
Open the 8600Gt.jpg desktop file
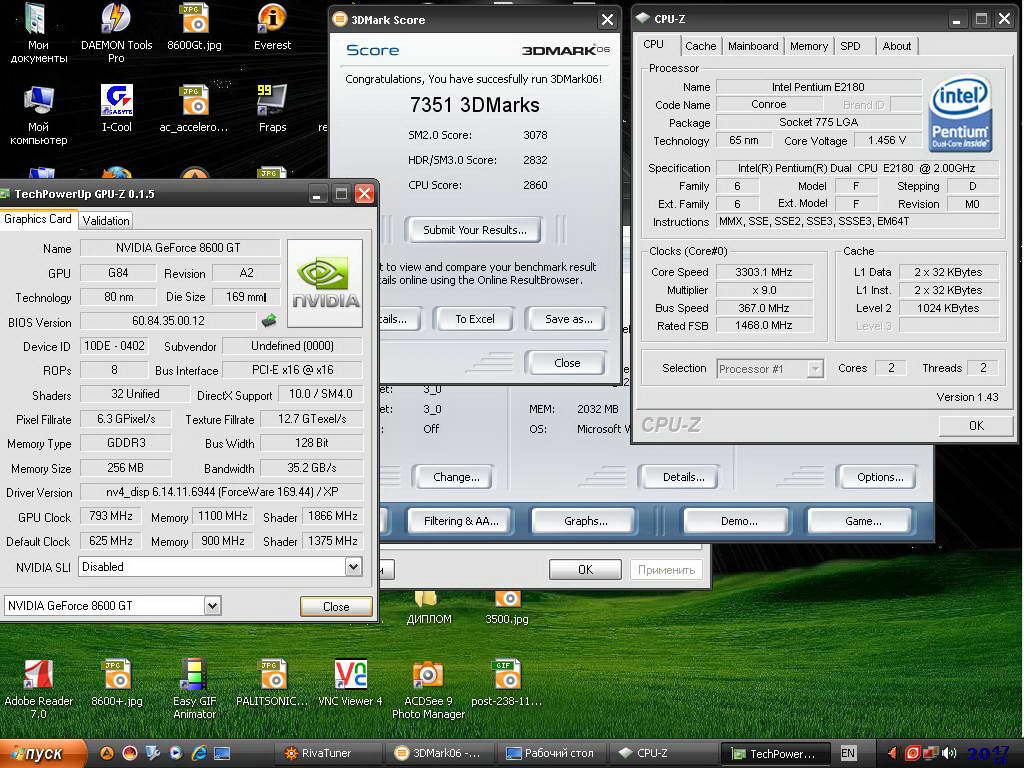(195, 27)
